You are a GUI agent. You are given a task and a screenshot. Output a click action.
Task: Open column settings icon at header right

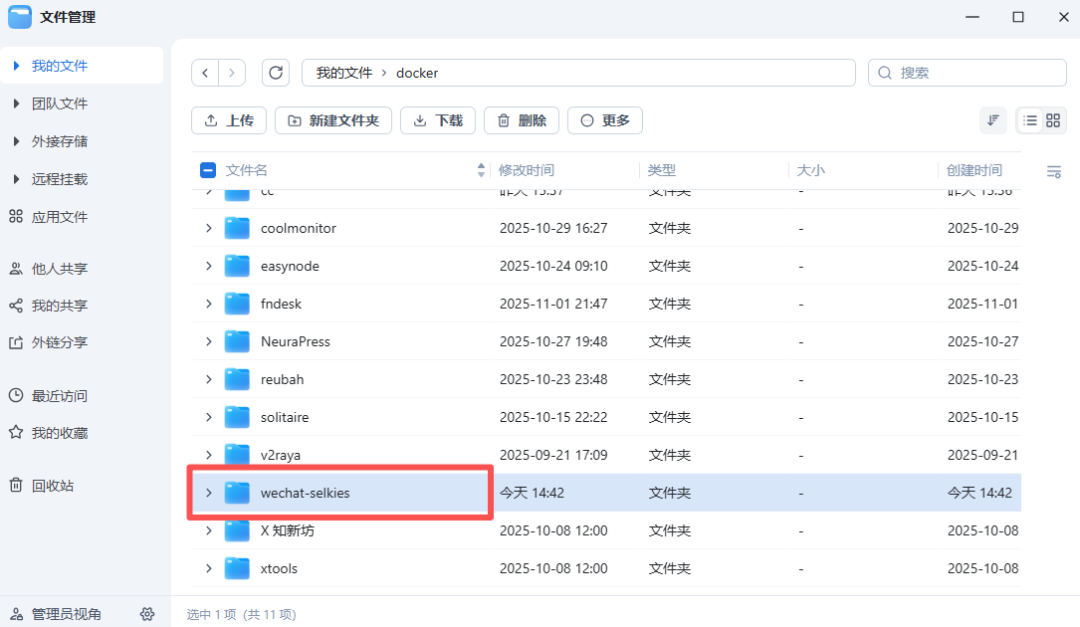pos(1053,172)
